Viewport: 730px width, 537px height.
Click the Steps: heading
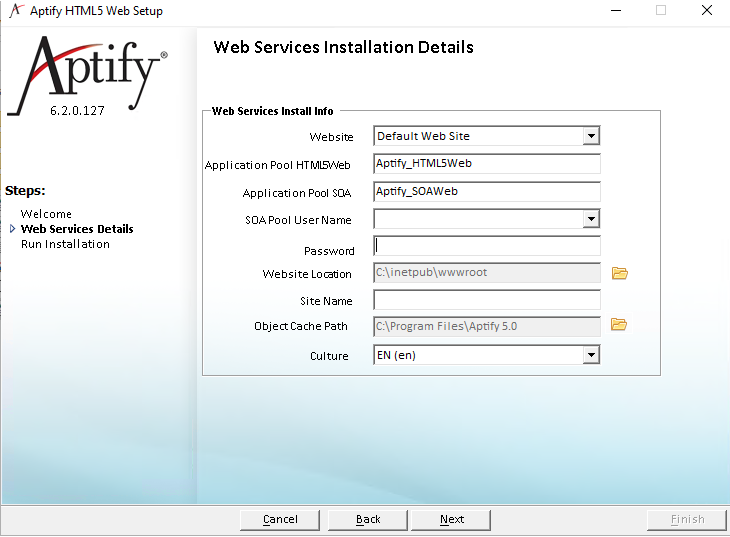tap(25, 191)
